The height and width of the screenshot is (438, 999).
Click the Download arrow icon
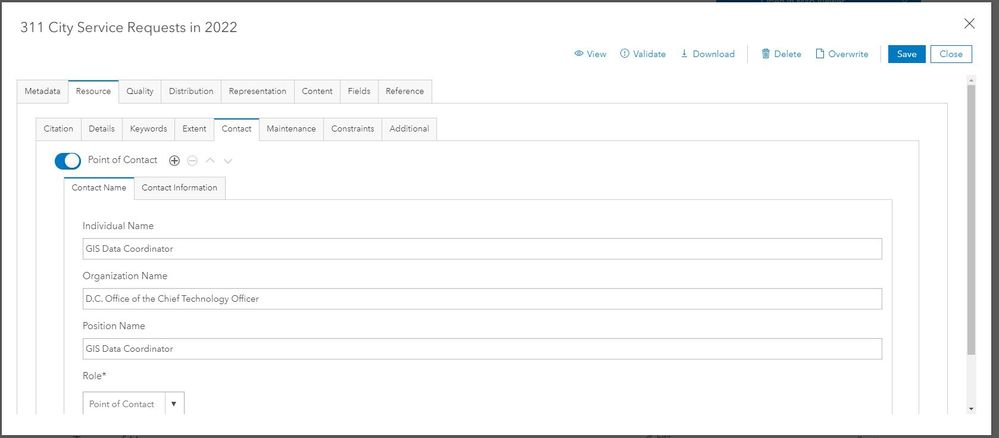click(x=685, y=54)
